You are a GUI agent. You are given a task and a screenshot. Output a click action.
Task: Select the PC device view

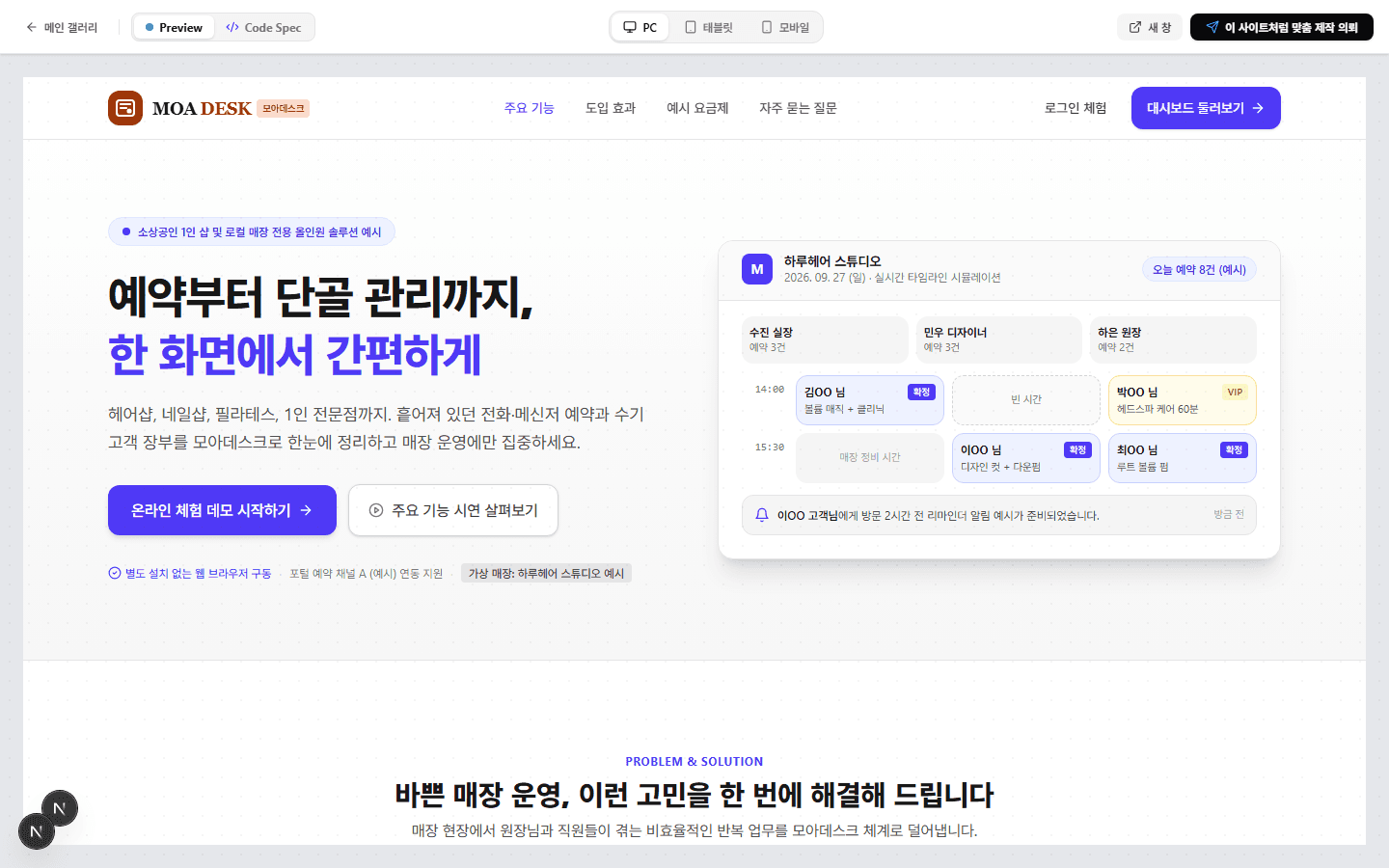[640, 27]
